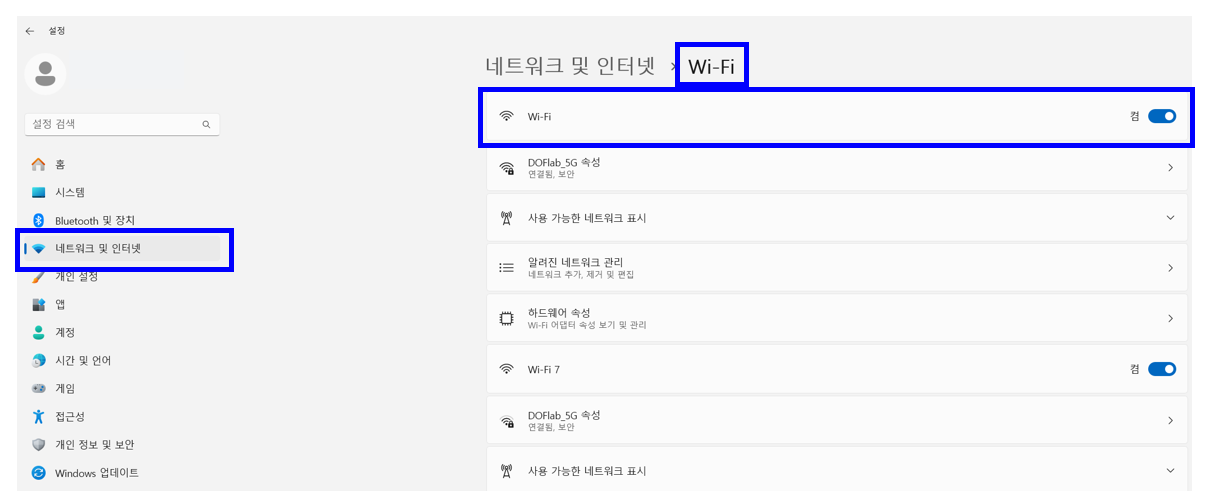Disable the Wi-Fi 7 toggle
The height and width of the screenshot is (502, 1210).
[1162, 369]
